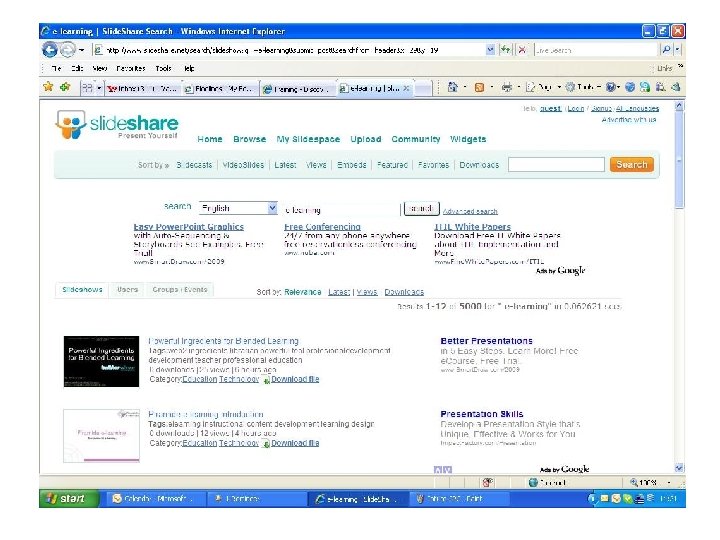Sort results by Downloads
The height and width of the screenshot is (540, 720).
[404, 292]
